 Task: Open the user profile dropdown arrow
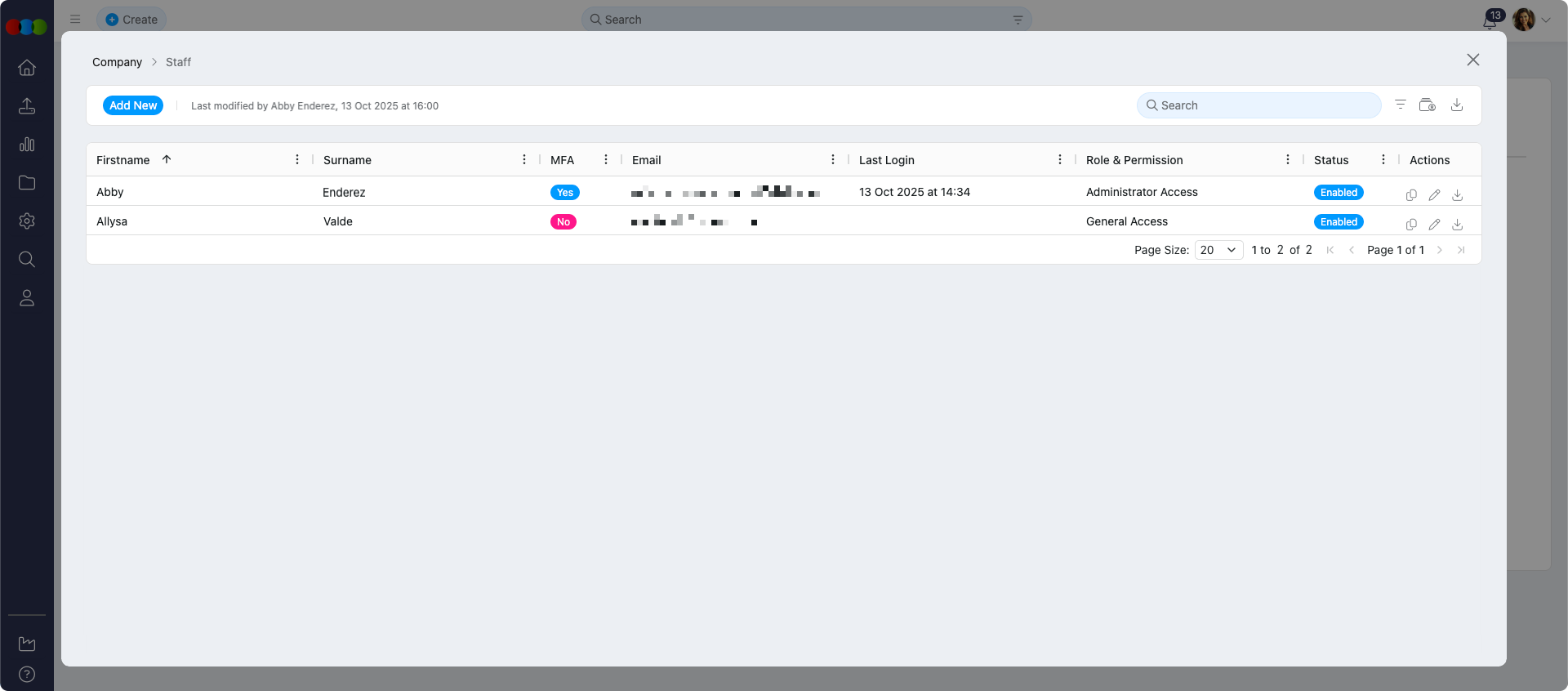tap(1546, 20)
